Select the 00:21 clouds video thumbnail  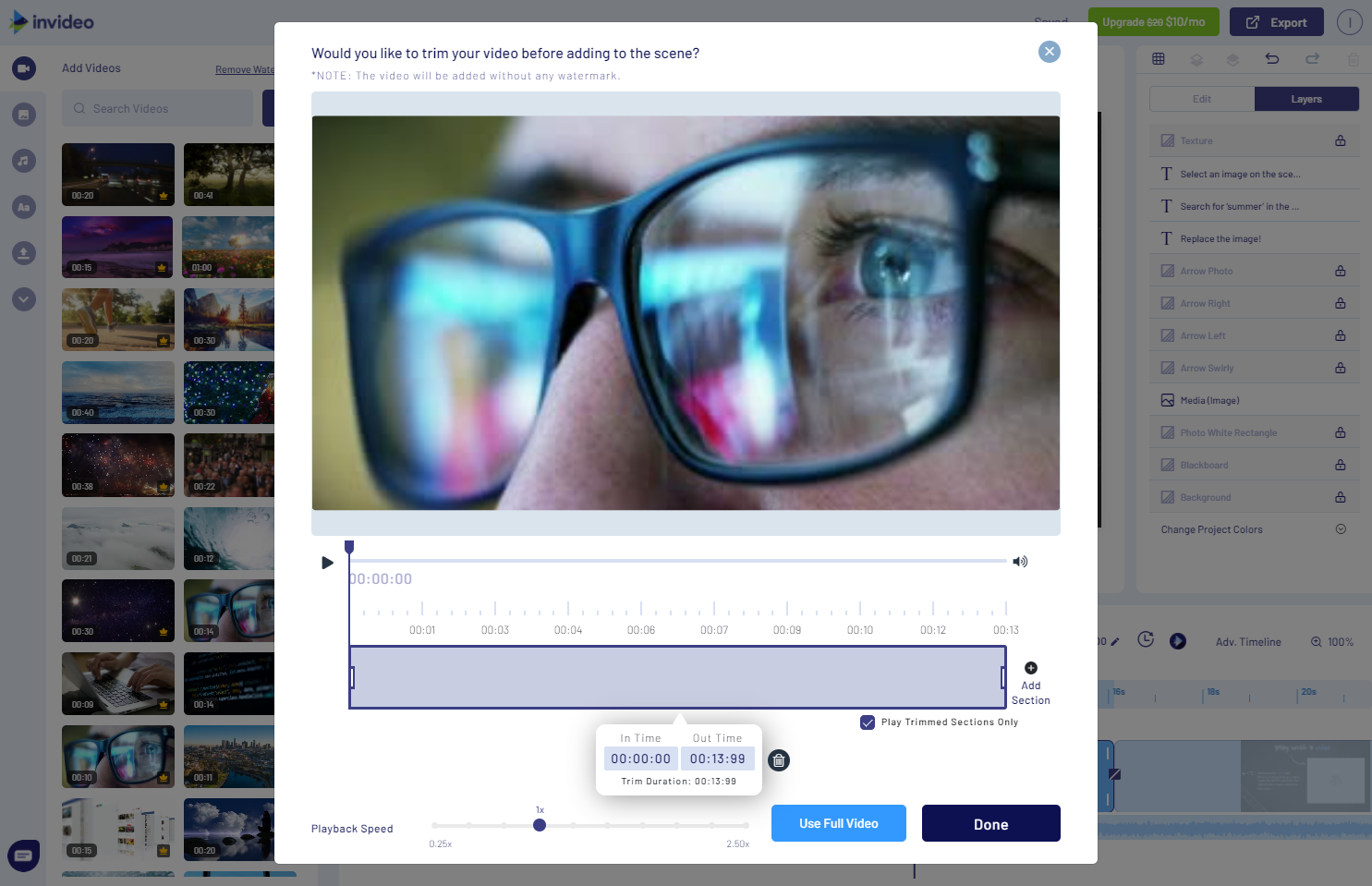(118, 539)
